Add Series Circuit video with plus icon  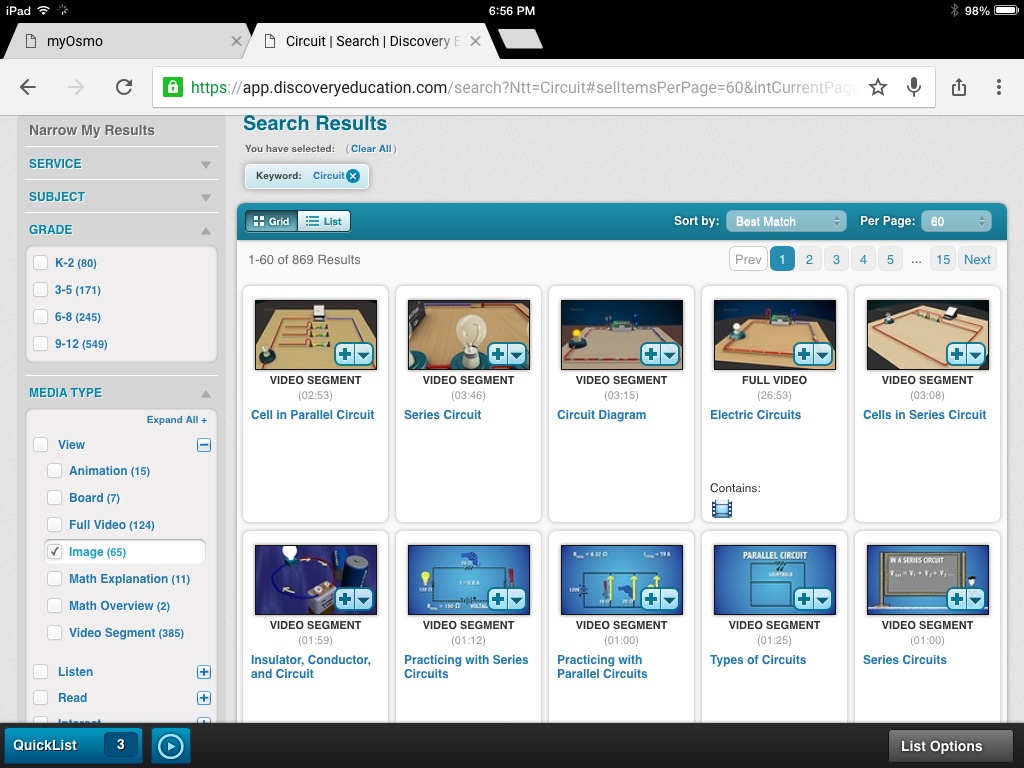(498, 355)
